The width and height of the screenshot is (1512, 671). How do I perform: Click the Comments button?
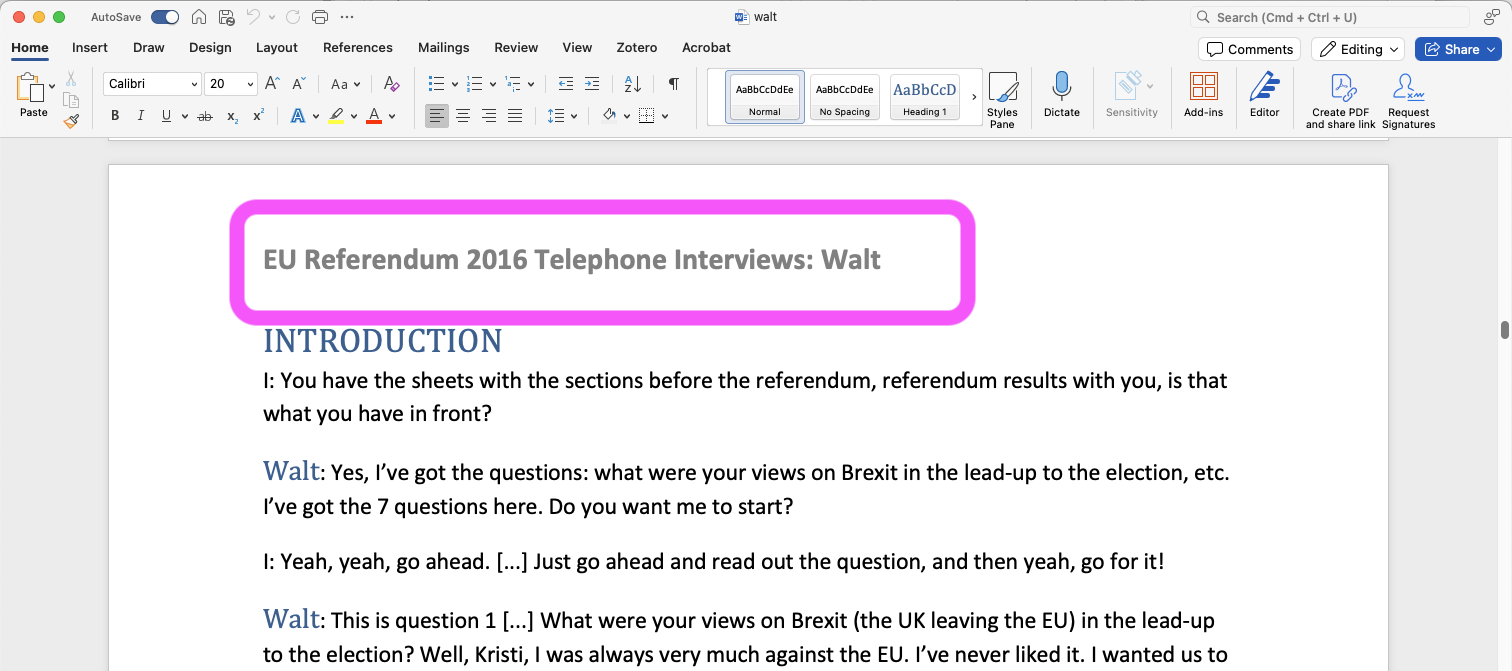tap(1249, 49)
